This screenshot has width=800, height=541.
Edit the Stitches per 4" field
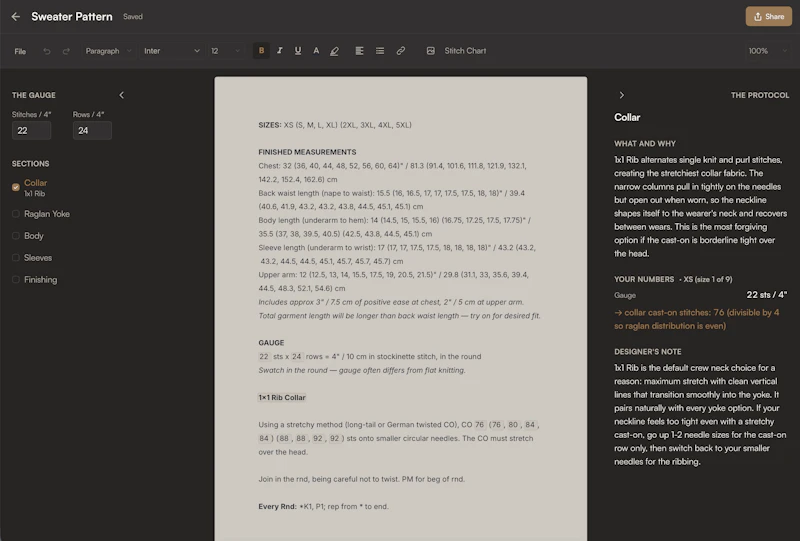coord(31,131)
